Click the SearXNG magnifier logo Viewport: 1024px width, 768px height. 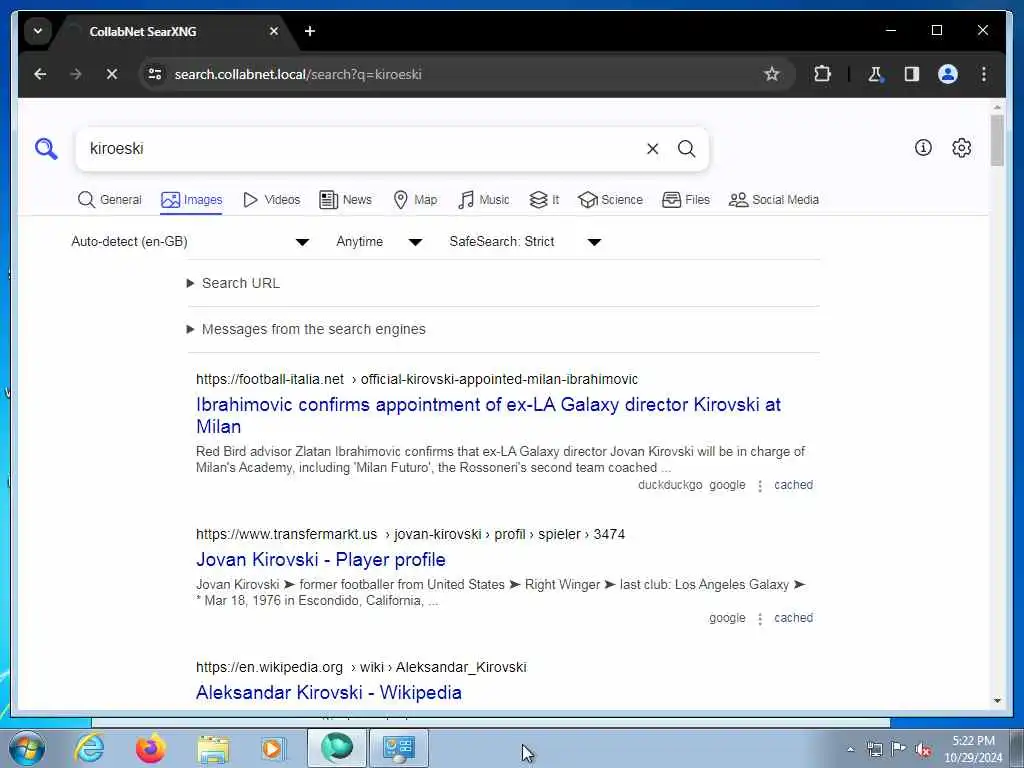coord(46,149)
